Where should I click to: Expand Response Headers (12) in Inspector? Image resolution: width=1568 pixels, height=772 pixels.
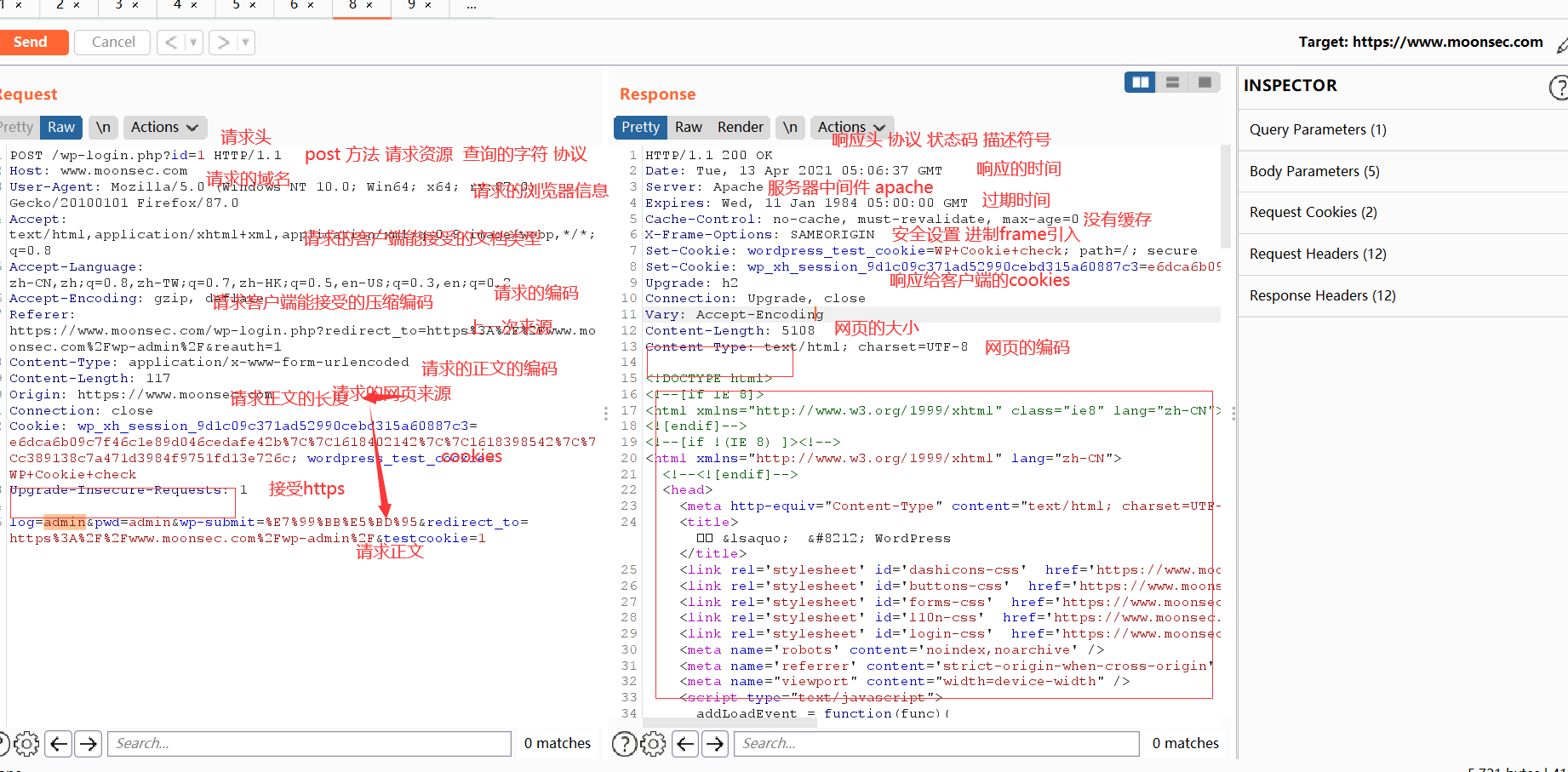(x=1403, y=295)
